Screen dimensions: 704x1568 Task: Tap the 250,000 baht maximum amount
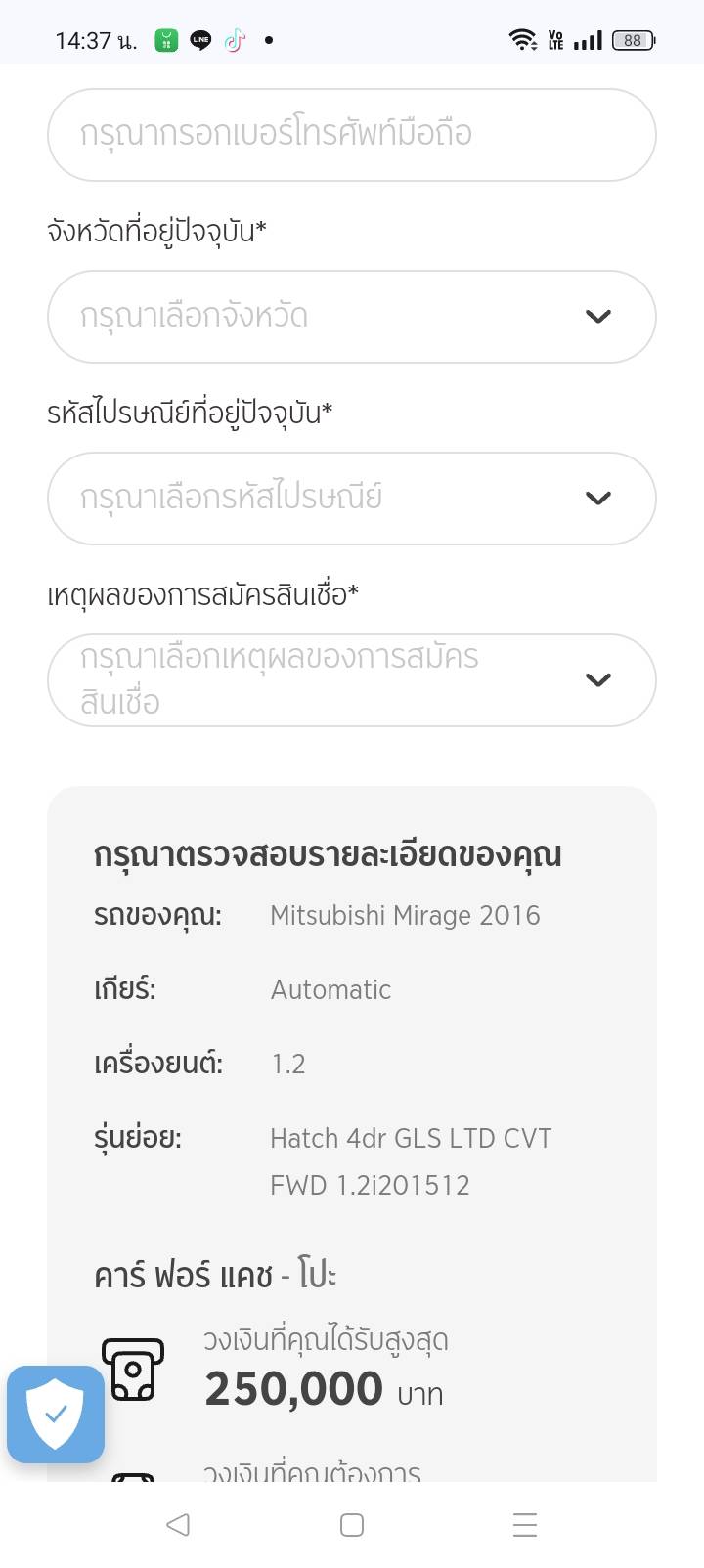(x=293, y=1389)
